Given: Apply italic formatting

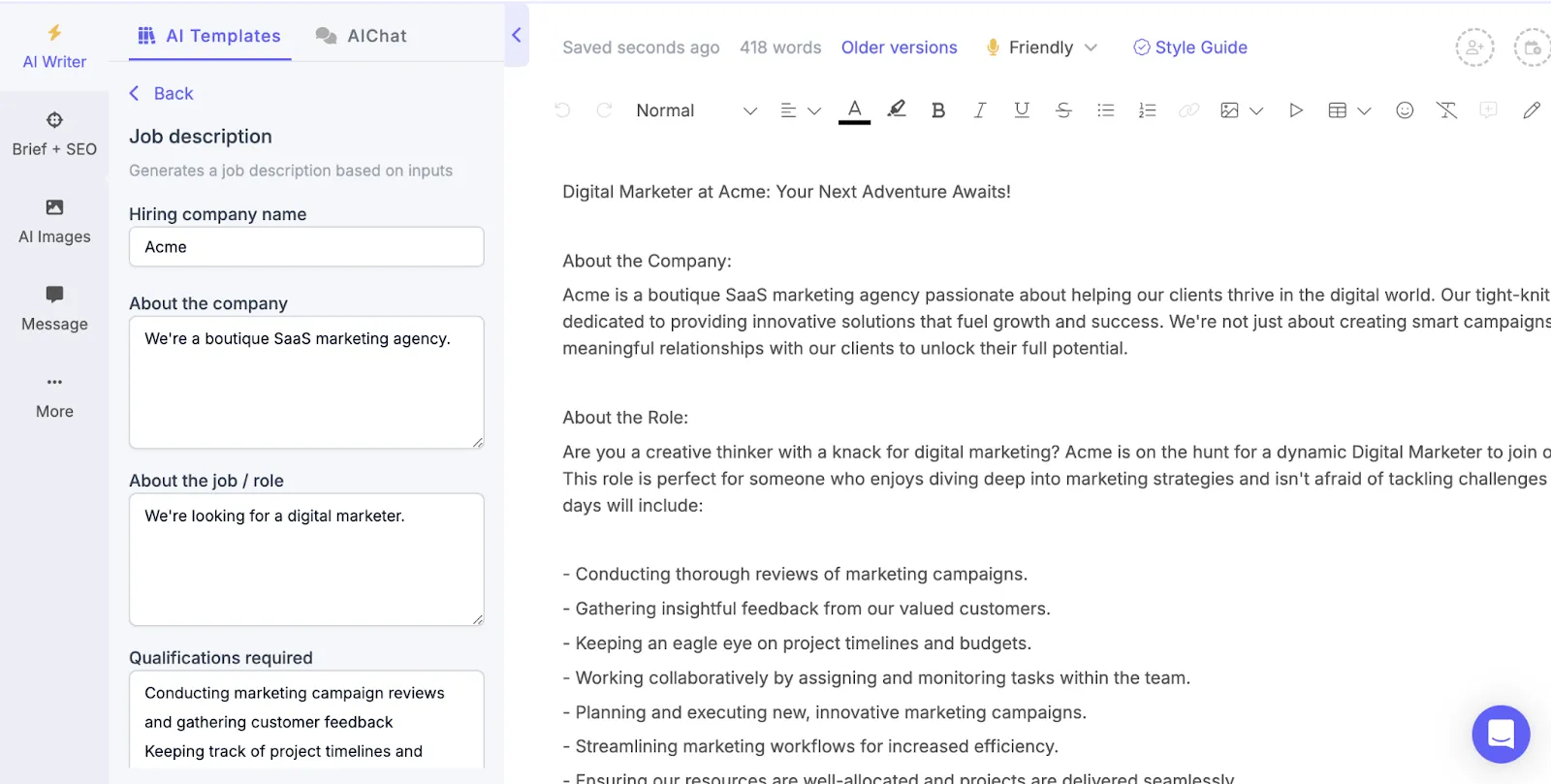Looking at the screenshot, I should pos(979,110).
